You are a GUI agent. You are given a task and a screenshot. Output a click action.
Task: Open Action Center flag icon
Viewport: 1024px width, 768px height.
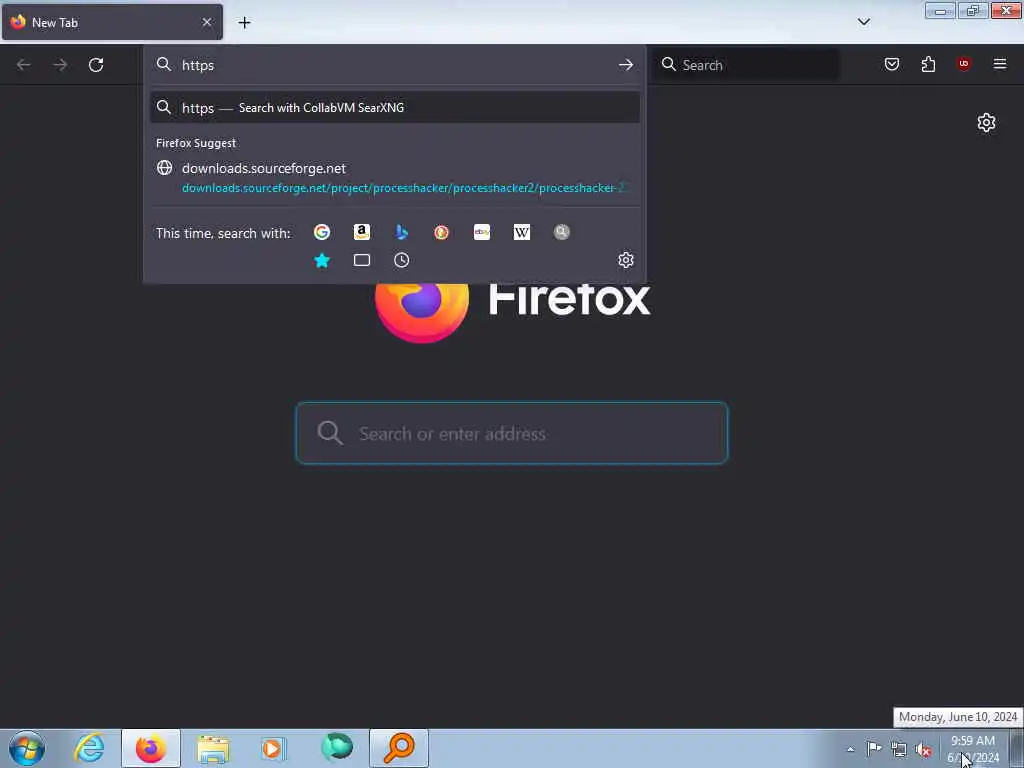point(874,749)
